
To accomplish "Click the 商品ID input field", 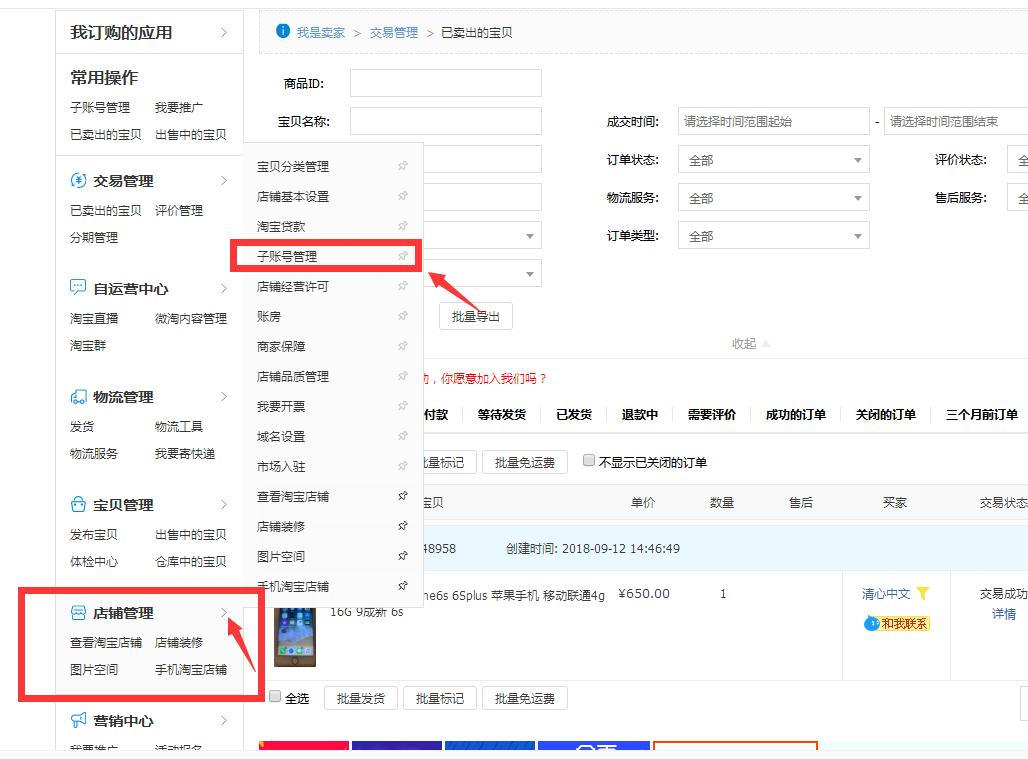I will (445, 82).
